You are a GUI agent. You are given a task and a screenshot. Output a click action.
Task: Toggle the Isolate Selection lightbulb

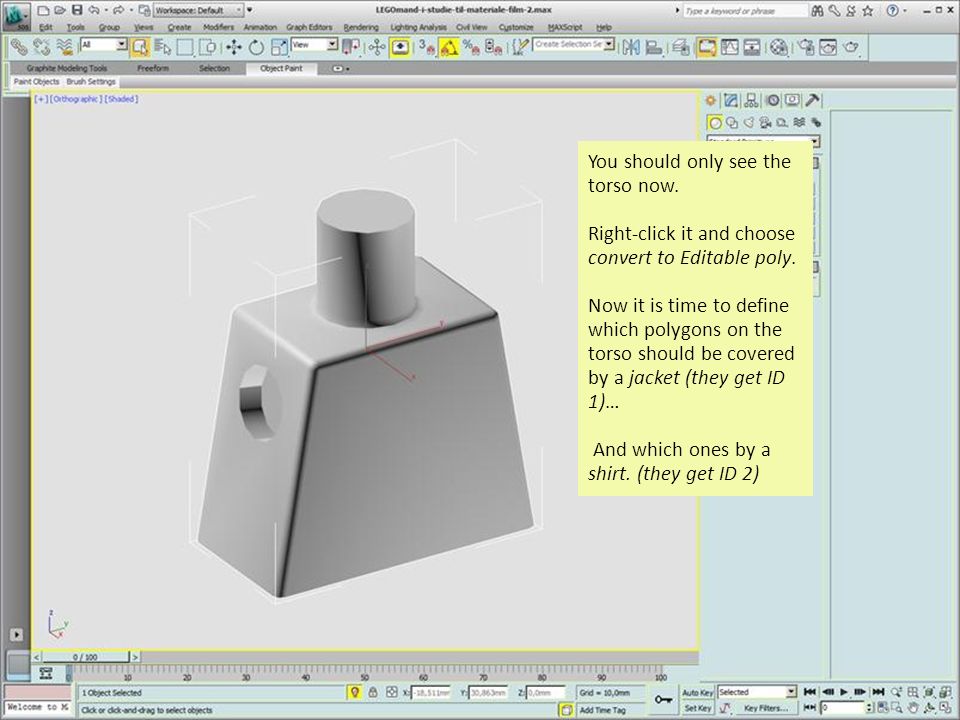click(x=354, y=692)
